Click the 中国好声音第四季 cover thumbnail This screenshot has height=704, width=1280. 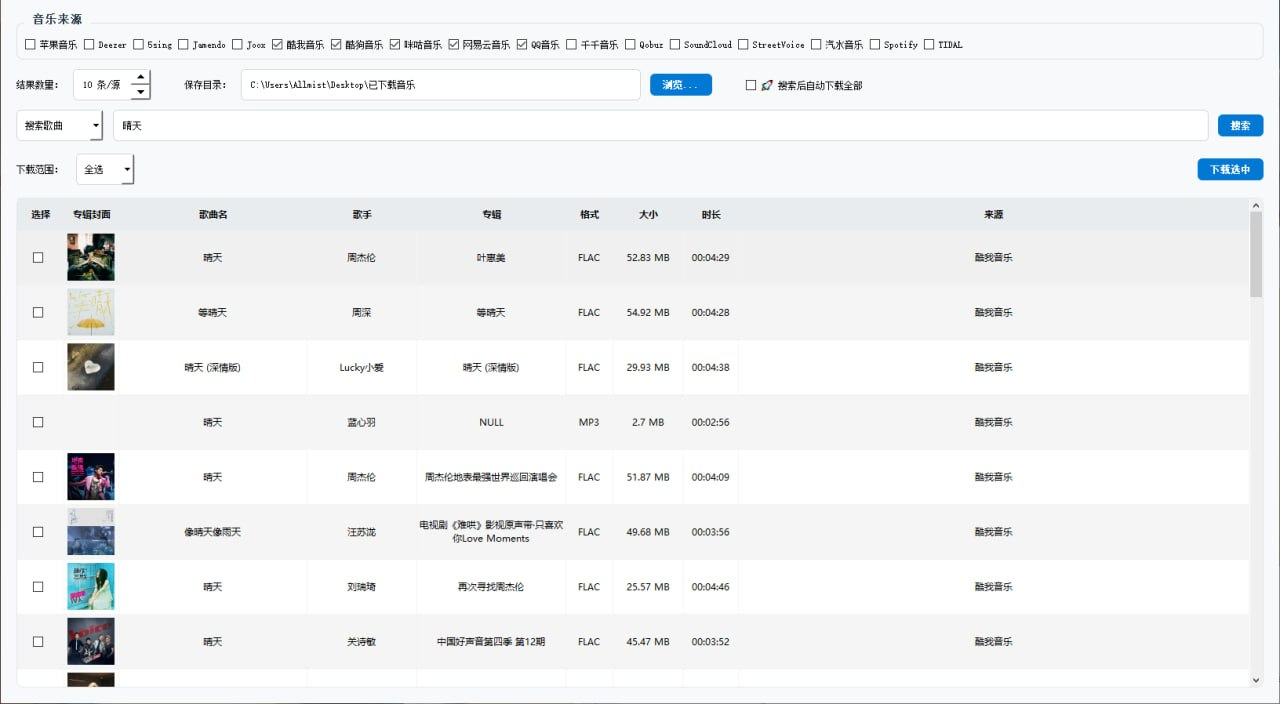tap(91, 641)
